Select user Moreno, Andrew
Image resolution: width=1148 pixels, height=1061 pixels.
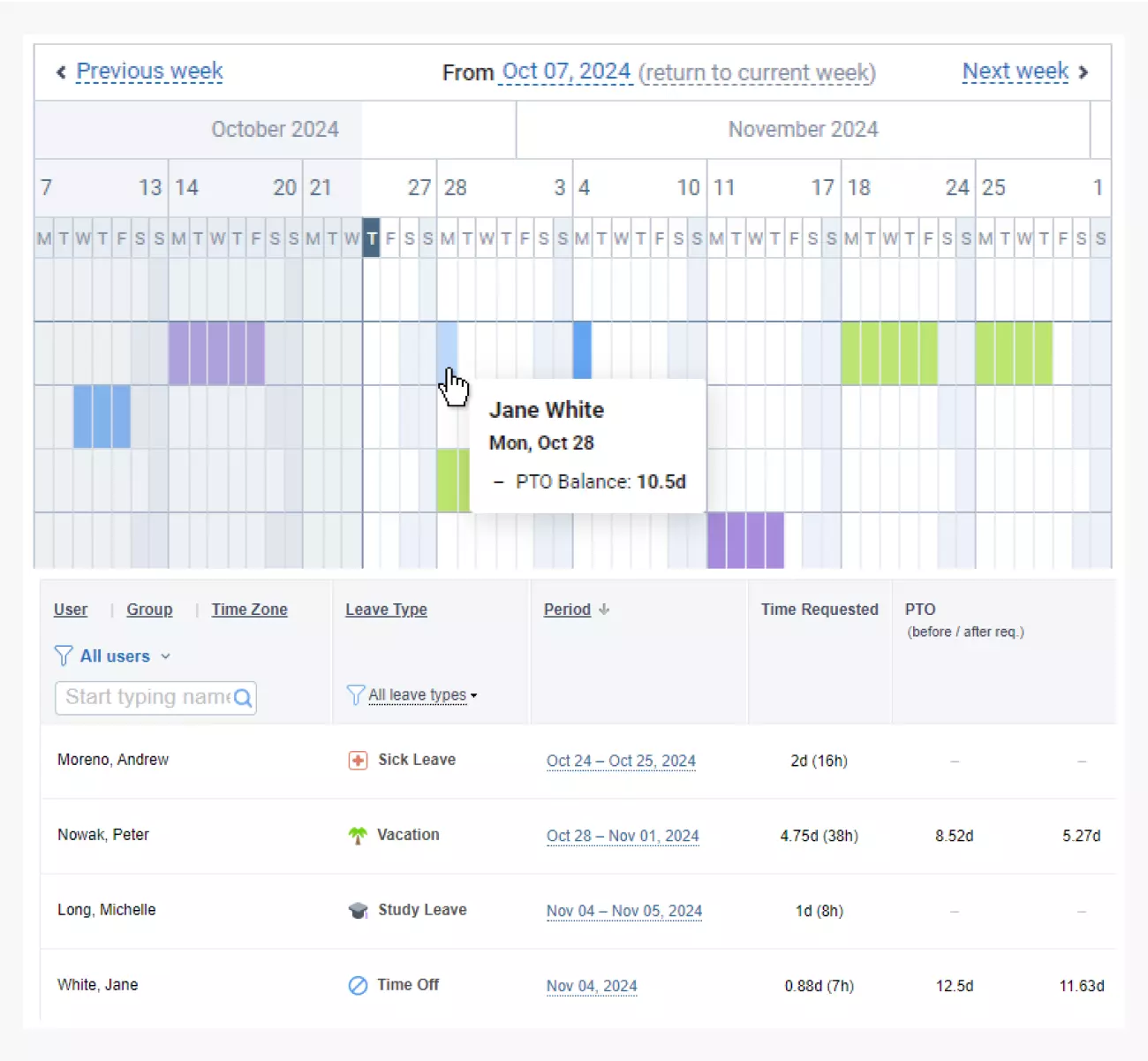tap(113, 760)
